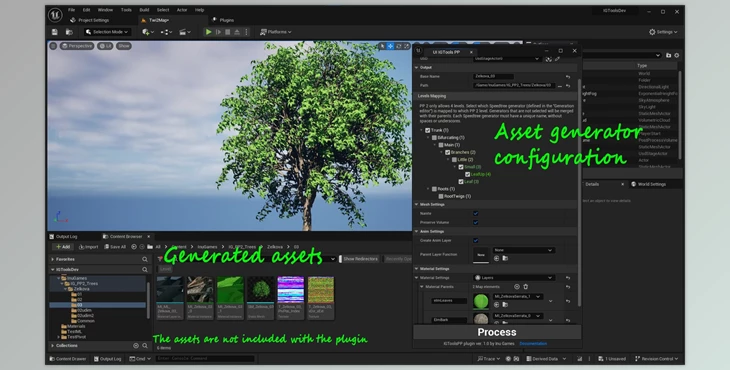Open the Documentation link
The width and height of the screenshot is (730, 370).
[x=533, y=343]
